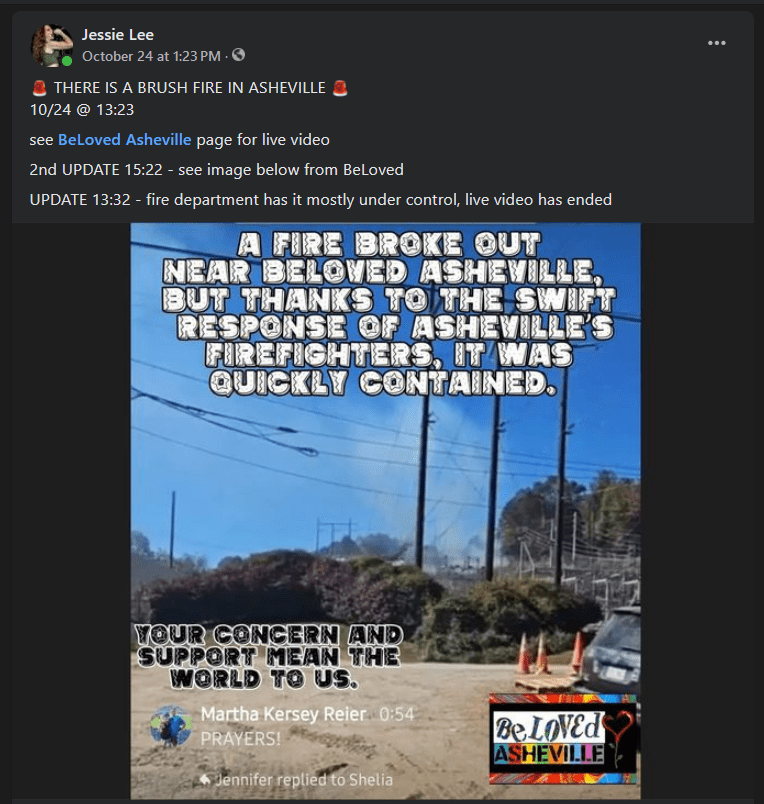The width and height of the screenshot is (764, 804).
Task: Click the 2nd UPDATE 15:22 text line
Action: (x=216, y=169)
